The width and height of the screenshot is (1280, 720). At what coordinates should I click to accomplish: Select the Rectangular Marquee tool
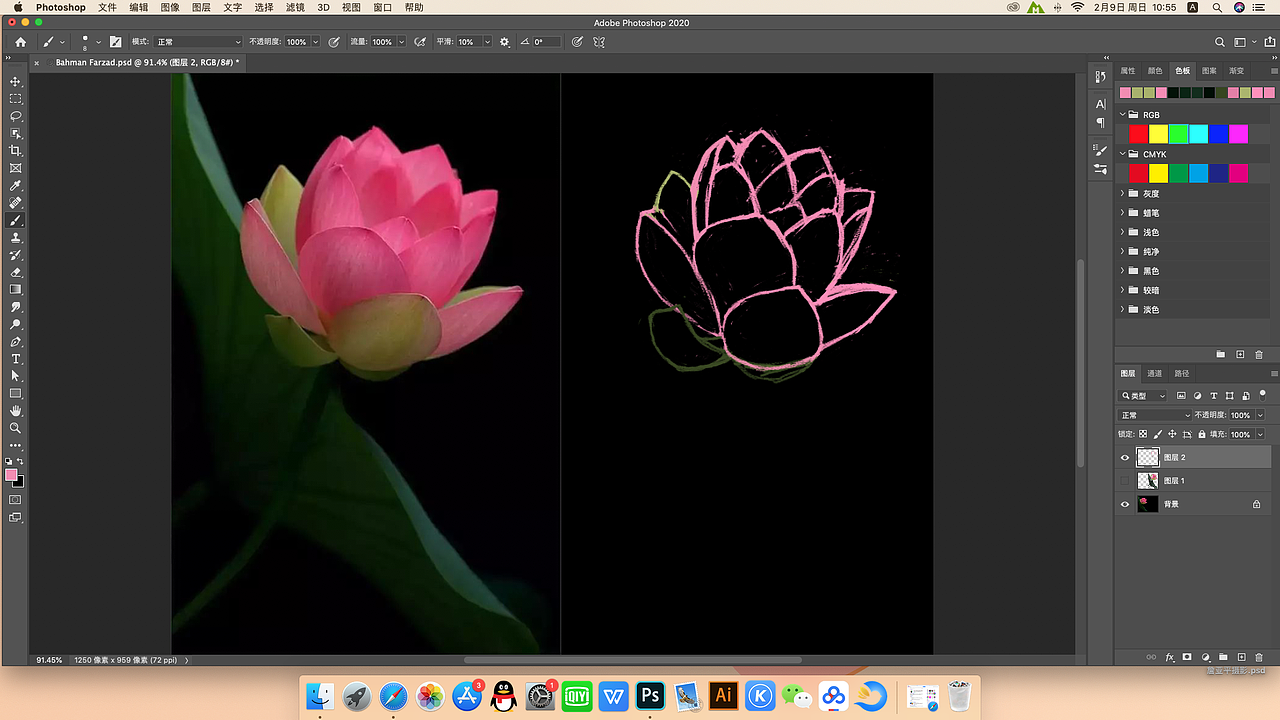15,99
